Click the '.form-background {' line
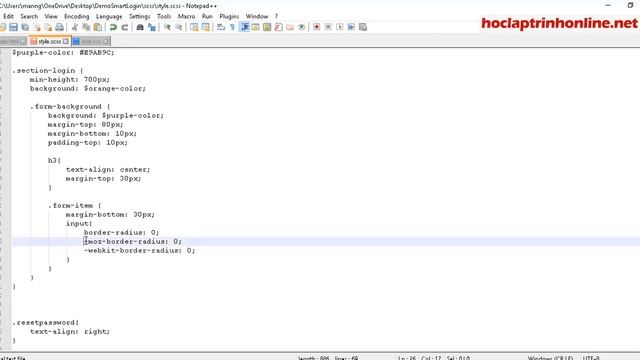640x360 pixels. tap(70, 107)
